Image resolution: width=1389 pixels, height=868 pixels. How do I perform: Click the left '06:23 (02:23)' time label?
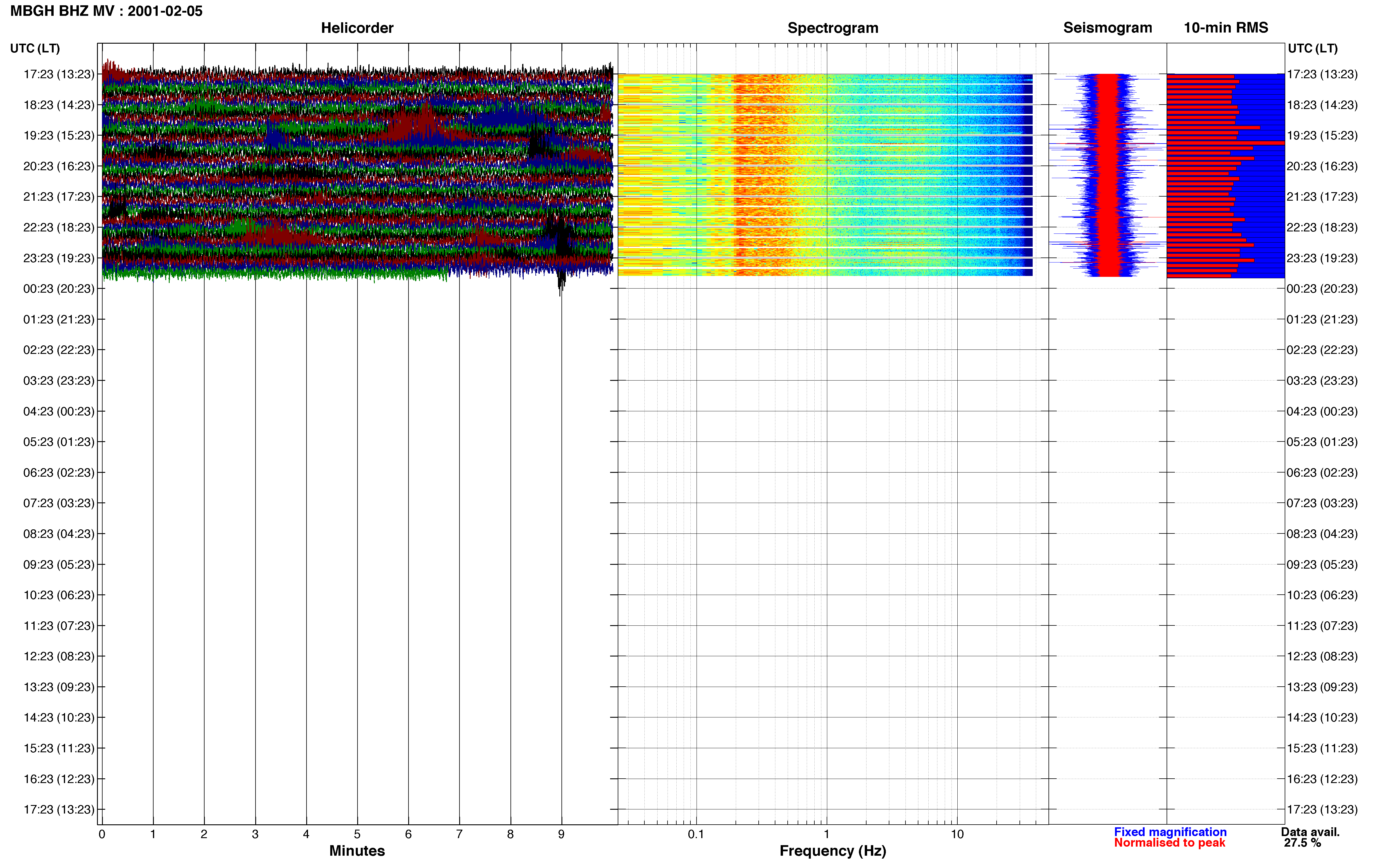point(59,473)
